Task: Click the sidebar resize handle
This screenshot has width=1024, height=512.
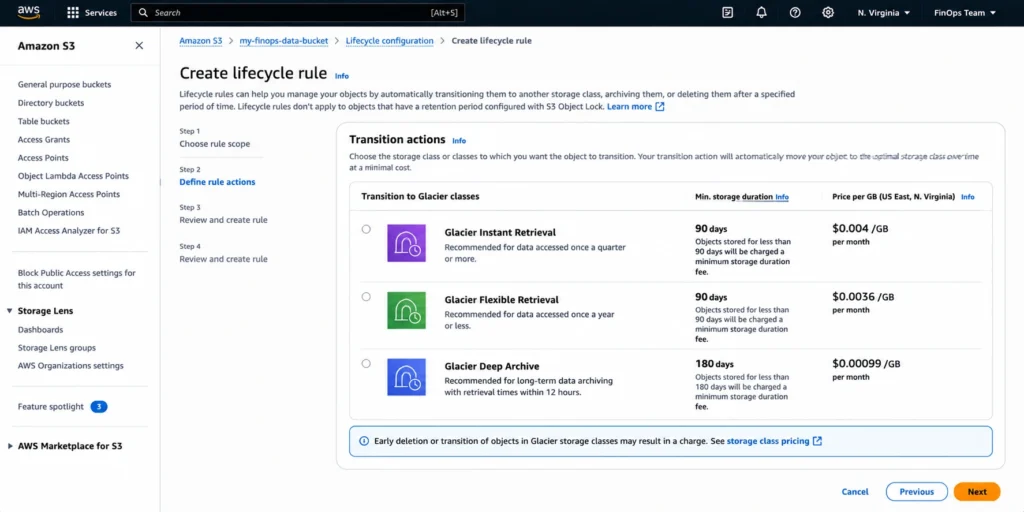Action: [x=160, y=182]
